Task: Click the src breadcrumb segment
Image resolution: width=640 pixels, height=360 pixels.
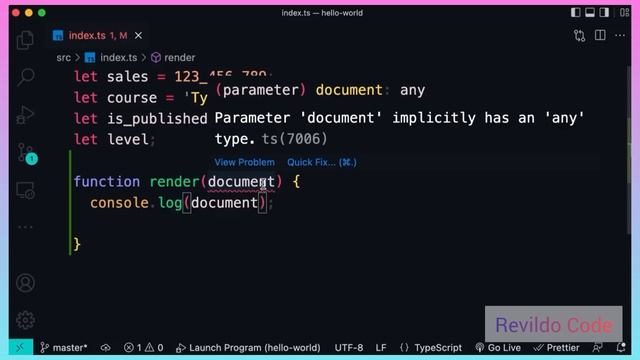Action: pyautogui.click(x=64, y=58)
